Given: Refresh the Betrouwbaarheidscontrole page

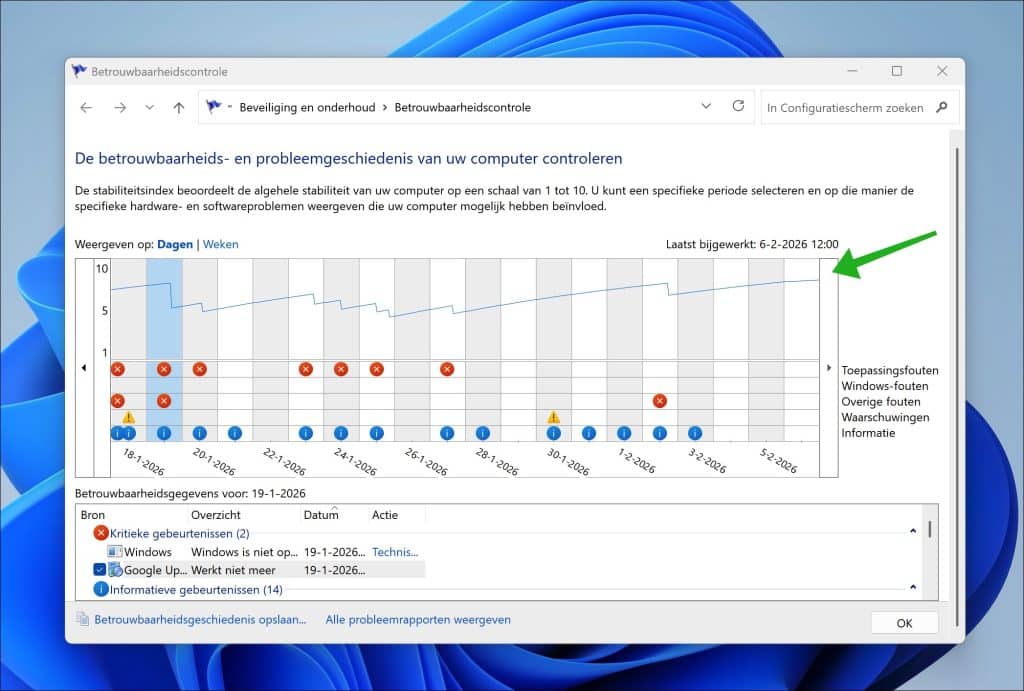Looking at the screenshot, I should (738, 107).
